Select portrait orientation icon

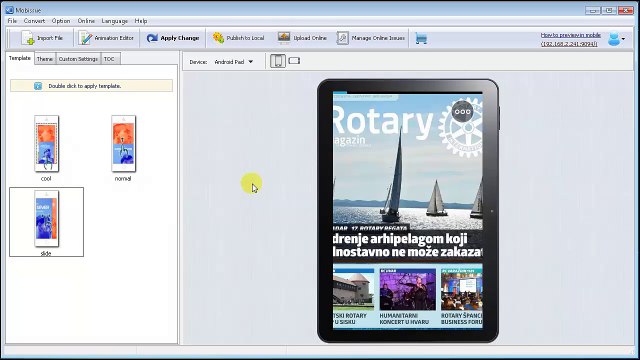(x=278, y=61)
